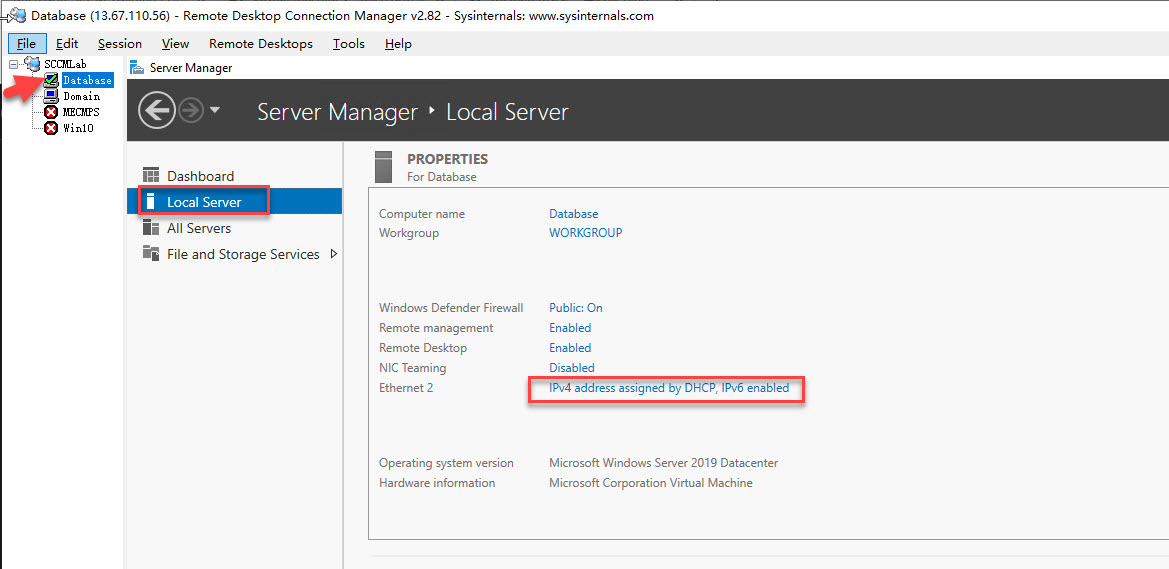Screen dimensions: 1169x569
Task: Select the Domain server in tree
Action: (81, 96)
